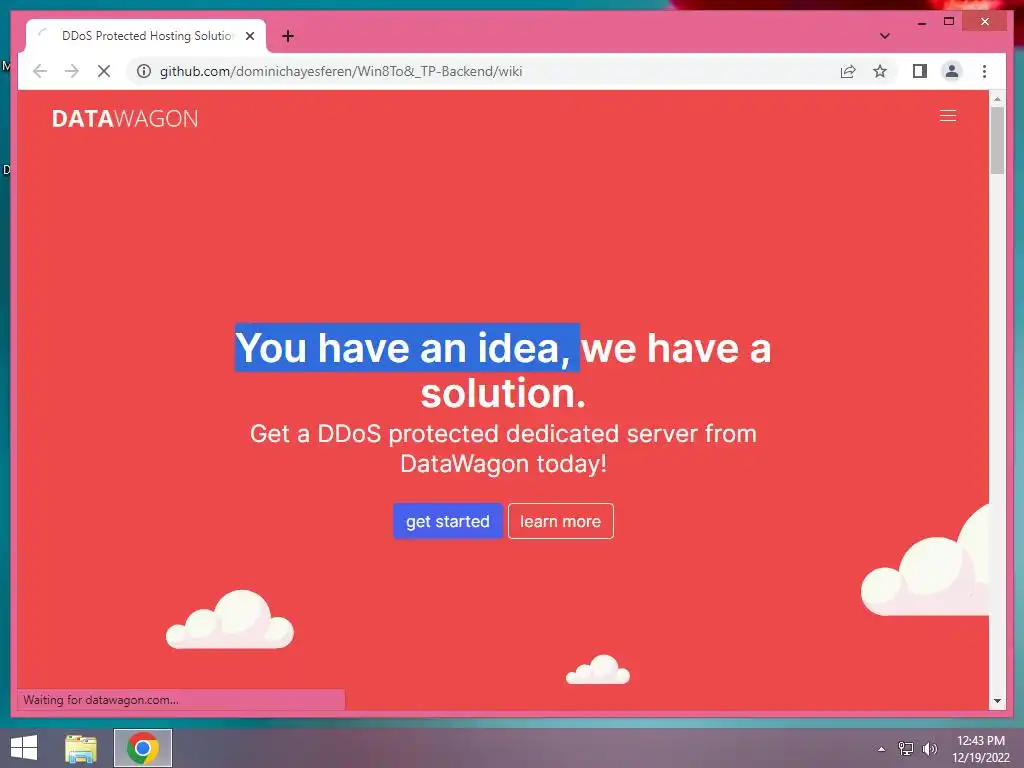The image size is (1024, 768).
Task: Open the Windows Start menu
Action: (24, 748)
